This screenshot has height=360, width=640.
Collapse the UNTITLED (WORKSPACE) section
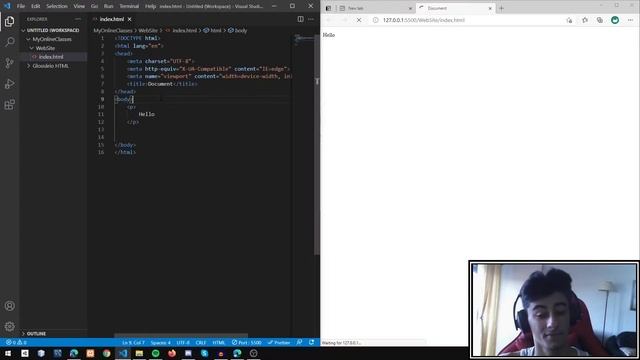tap(53, 30)
